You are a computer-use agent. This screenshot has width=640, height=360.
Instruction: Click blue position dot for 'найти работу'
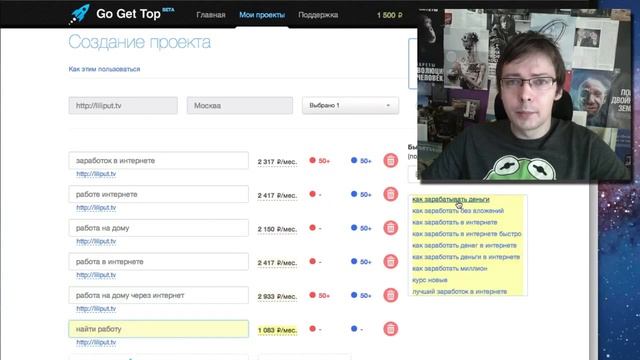coord(354,329)
